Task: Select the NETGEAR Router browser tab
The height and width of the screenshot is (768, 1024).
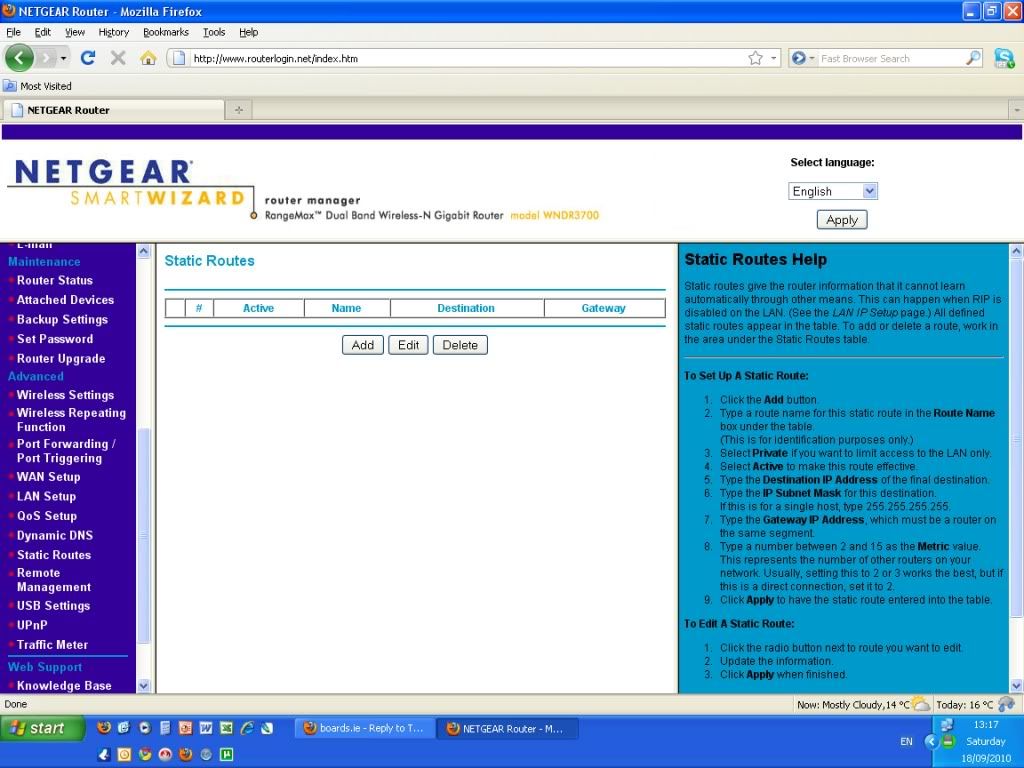Action: [114, 110]
